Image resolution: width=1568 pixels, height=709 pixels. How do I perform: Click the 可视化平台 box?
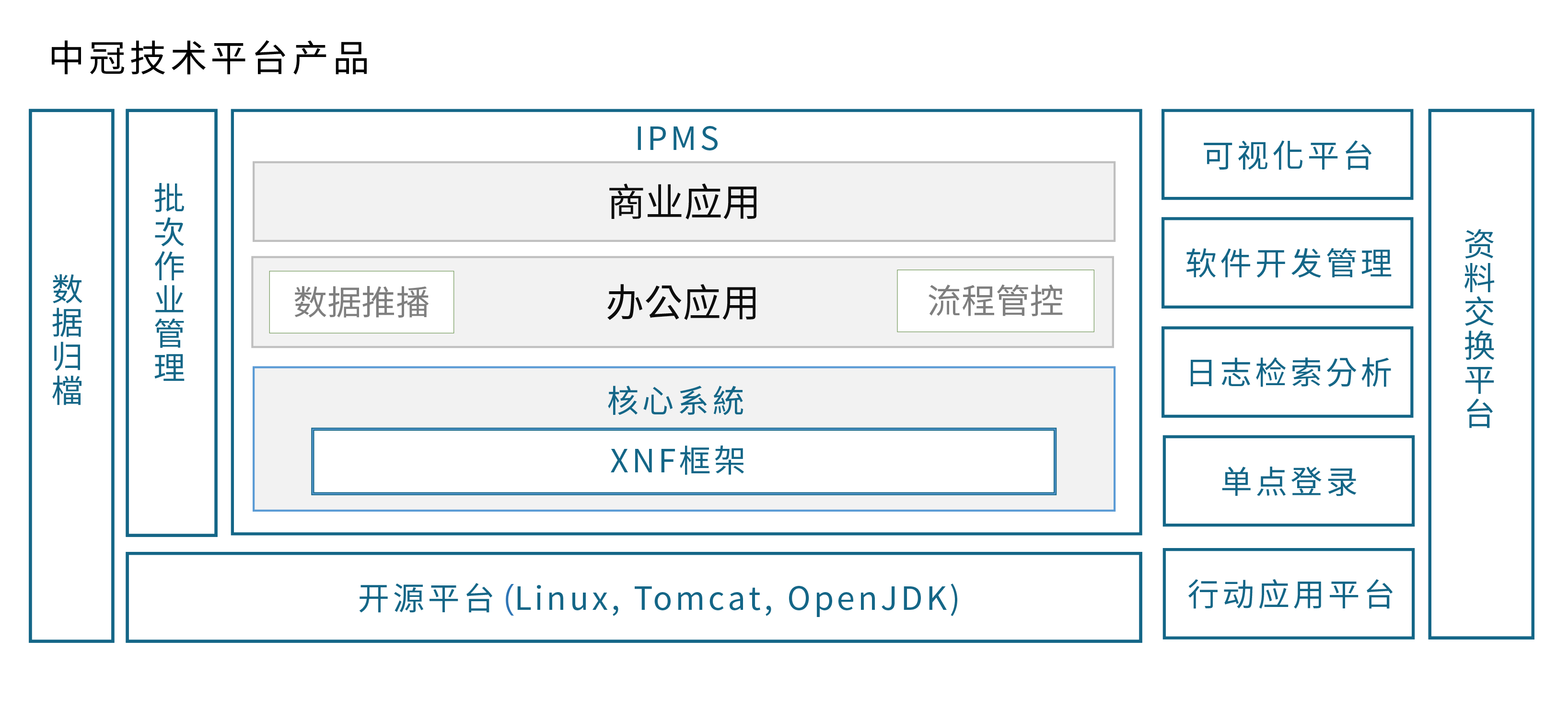click(1288, 154)
